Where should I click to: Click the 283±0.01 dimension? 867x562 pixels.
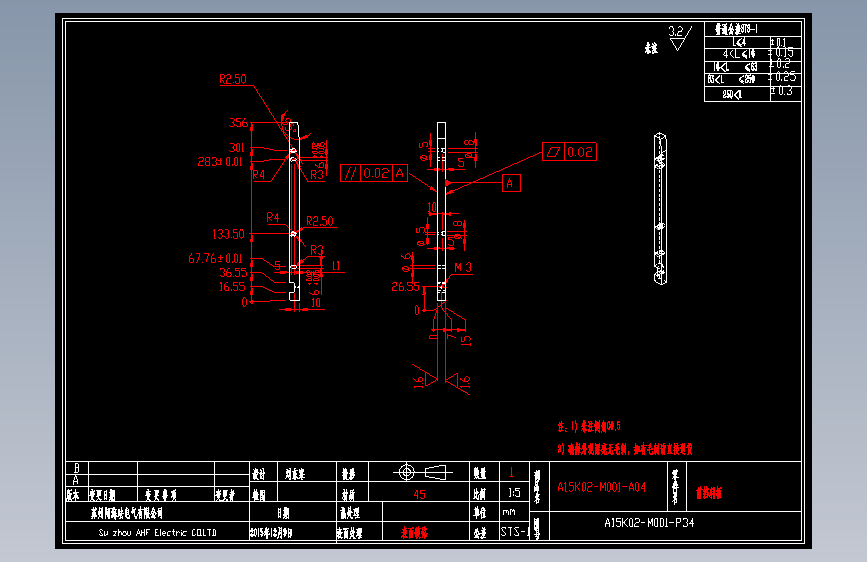[x=220, y=162]
